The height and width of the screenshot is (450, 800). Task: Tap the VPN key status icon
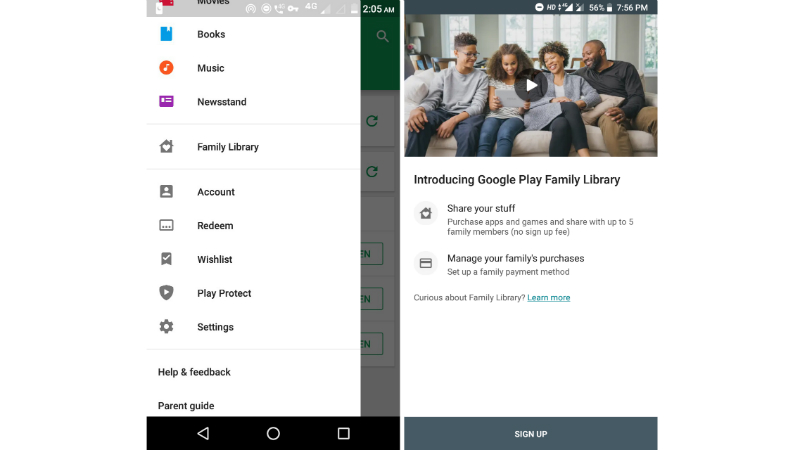(293, 8)
